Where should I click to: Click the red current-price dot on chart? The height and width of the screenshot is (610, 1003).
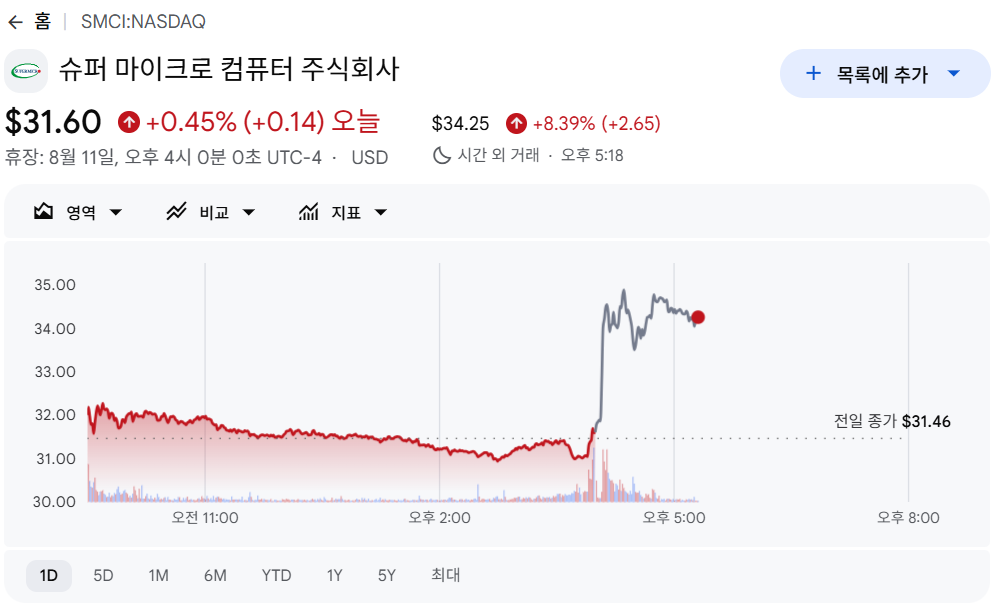click(698, 317)
